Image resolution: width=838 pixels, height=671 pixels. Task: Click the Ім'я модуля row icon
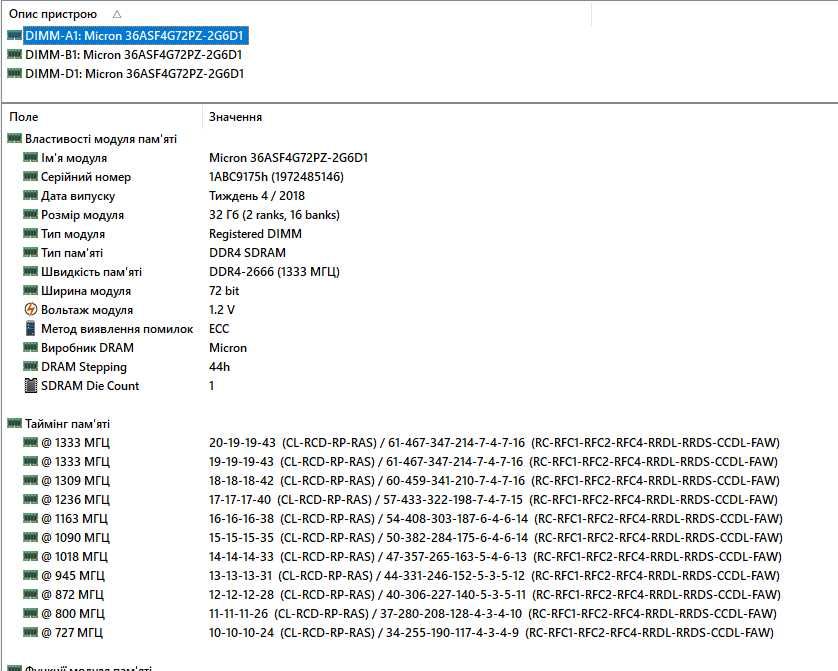(x=31, y=158)
